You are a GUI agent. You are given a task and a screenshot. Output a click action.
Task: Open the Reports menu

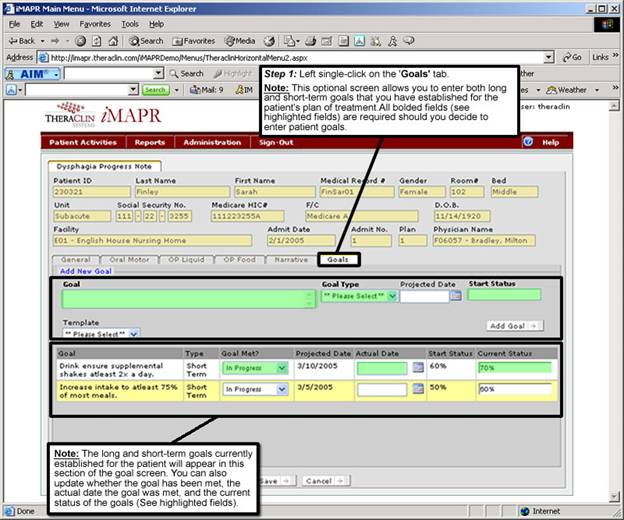[x=150, y=142]
